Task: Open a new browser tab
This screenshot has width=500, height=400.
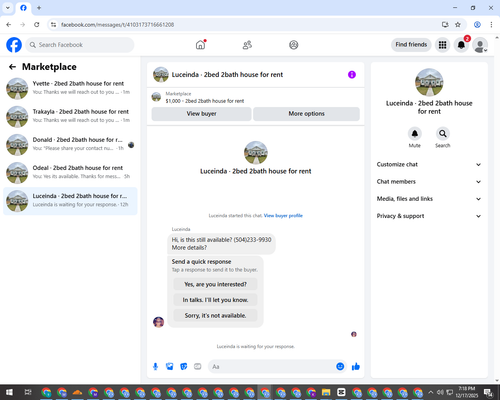Action: [39, 8]
